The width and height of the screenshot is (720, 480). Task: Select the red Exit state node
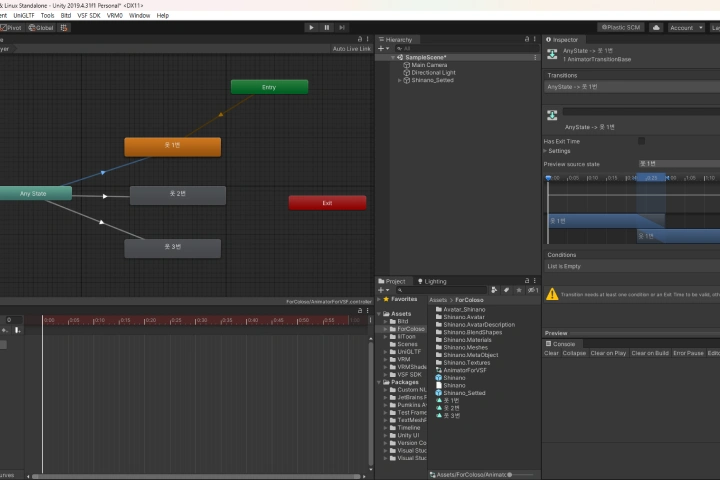coord(327,203)
